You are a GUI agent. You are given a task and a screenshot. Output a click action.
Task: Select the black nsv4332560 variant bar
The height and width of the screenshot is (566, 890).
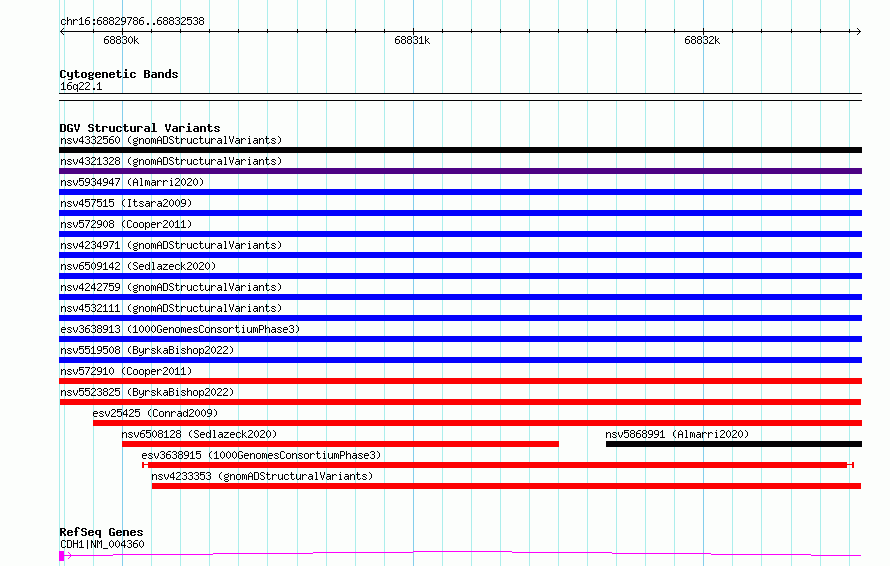(460, 150)
